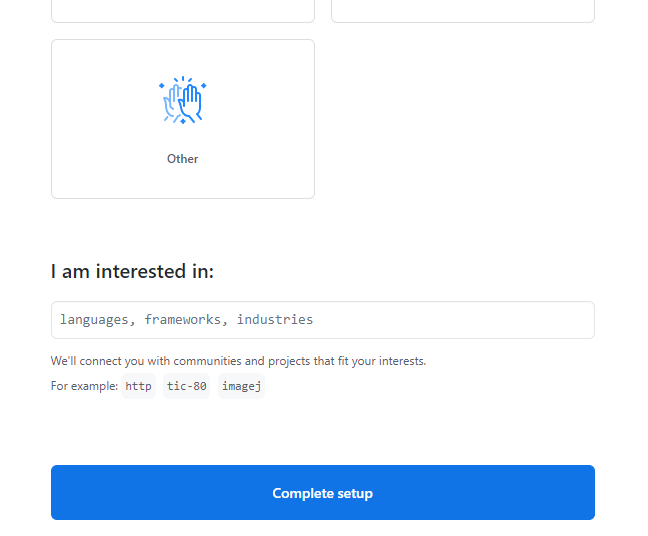Click the darker blue right hand in the icon

click(x=191, y=103)
